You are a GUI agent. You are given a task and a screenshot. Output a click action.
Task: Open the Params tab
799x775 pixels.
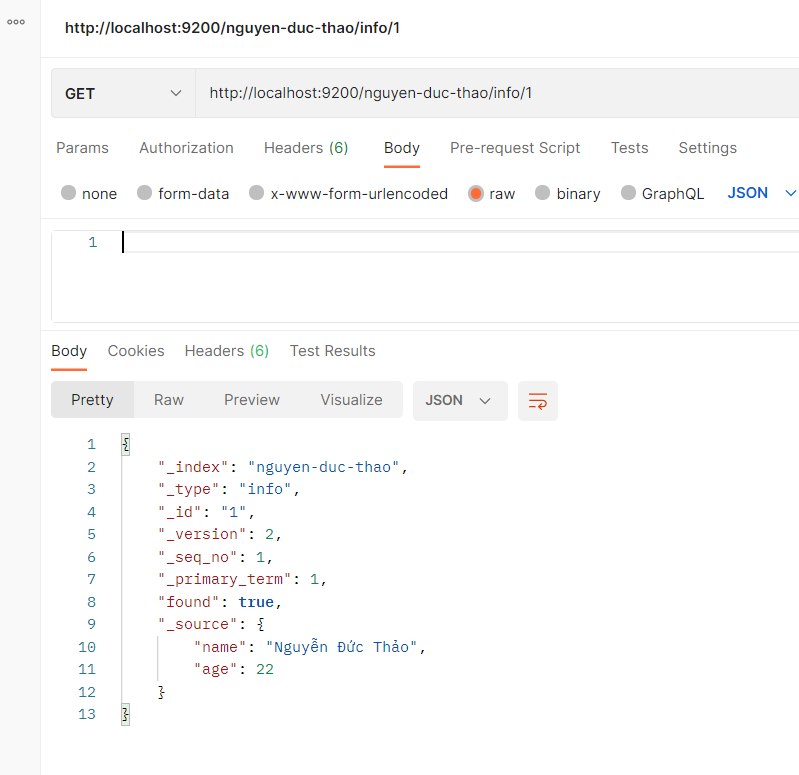click(x=82, y=148)
